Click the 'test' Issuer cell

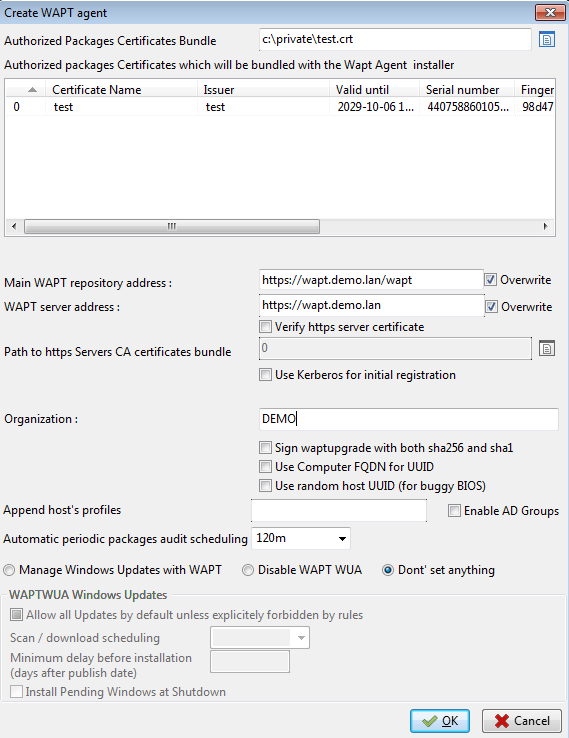tap(264, 107)
